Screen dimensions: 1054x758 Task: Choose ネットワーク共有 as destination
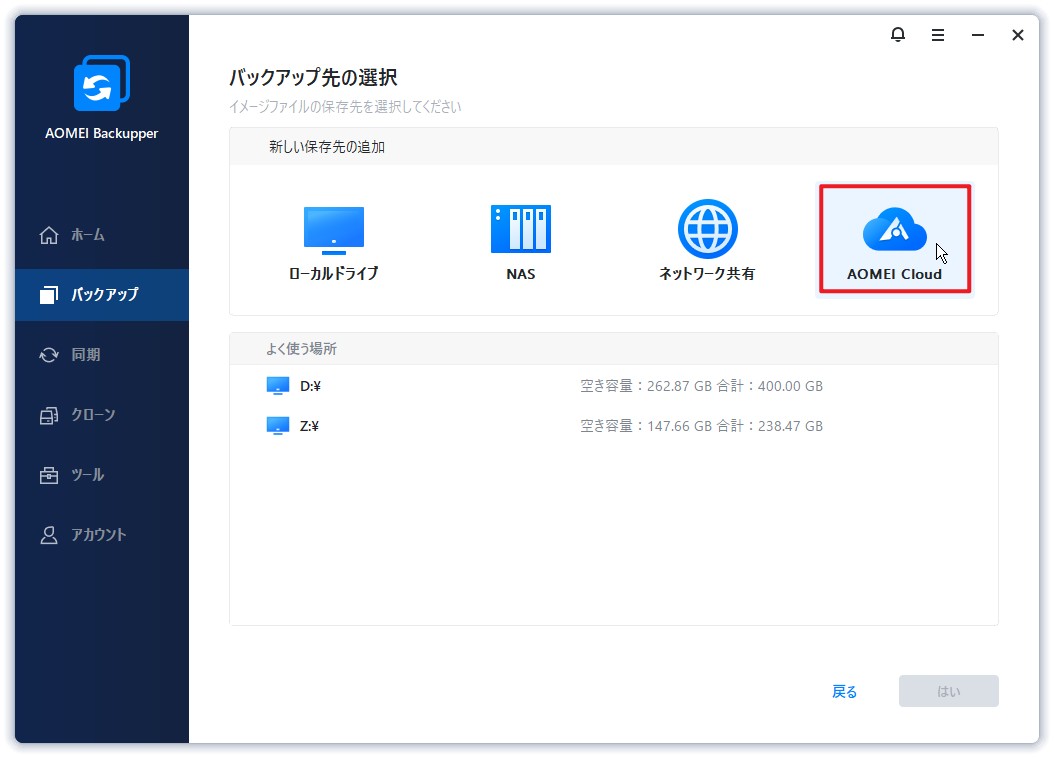tap(707, 241)
